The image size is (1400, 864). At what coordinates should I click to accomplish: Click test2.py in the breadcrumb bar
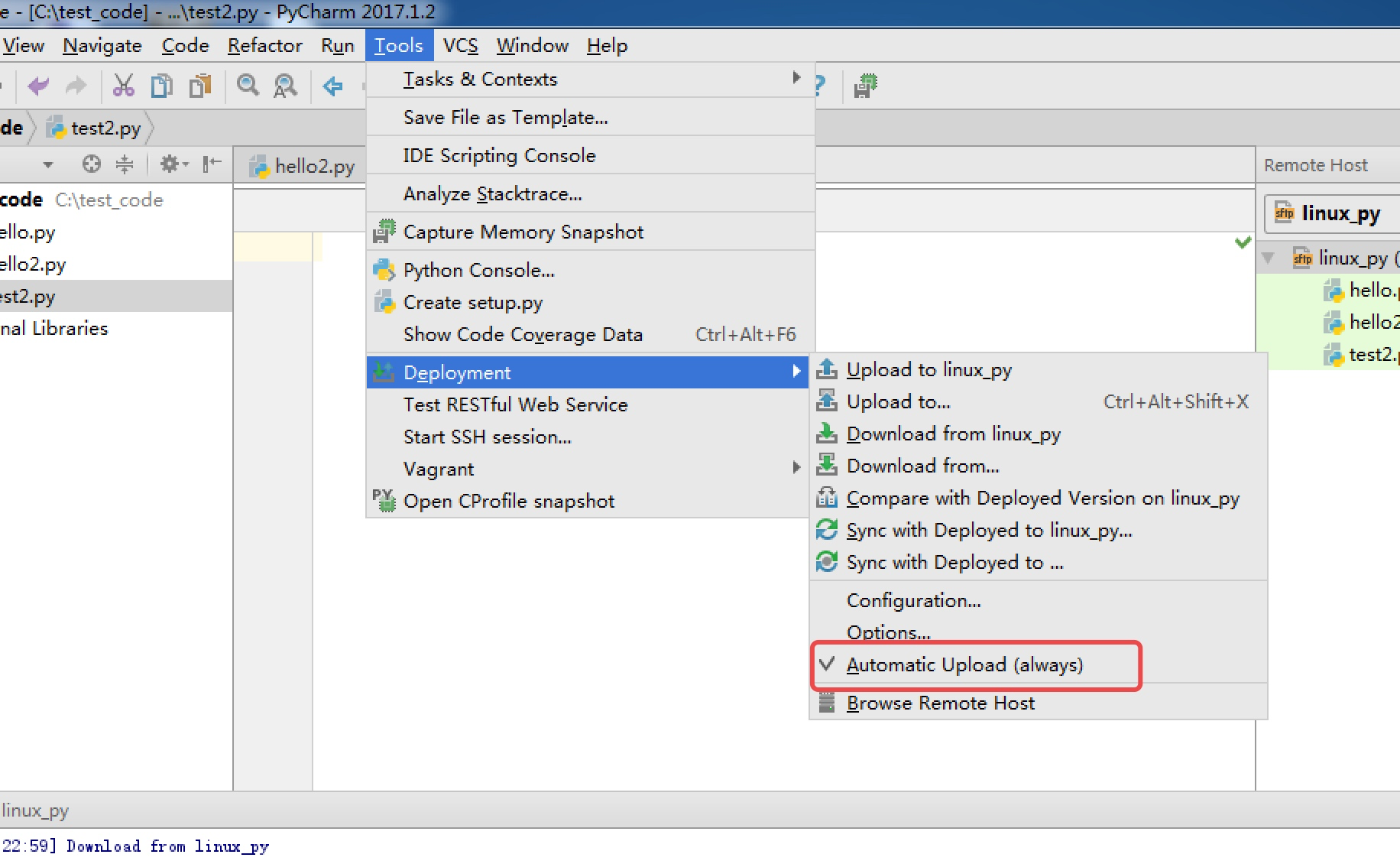pos(94,128)
